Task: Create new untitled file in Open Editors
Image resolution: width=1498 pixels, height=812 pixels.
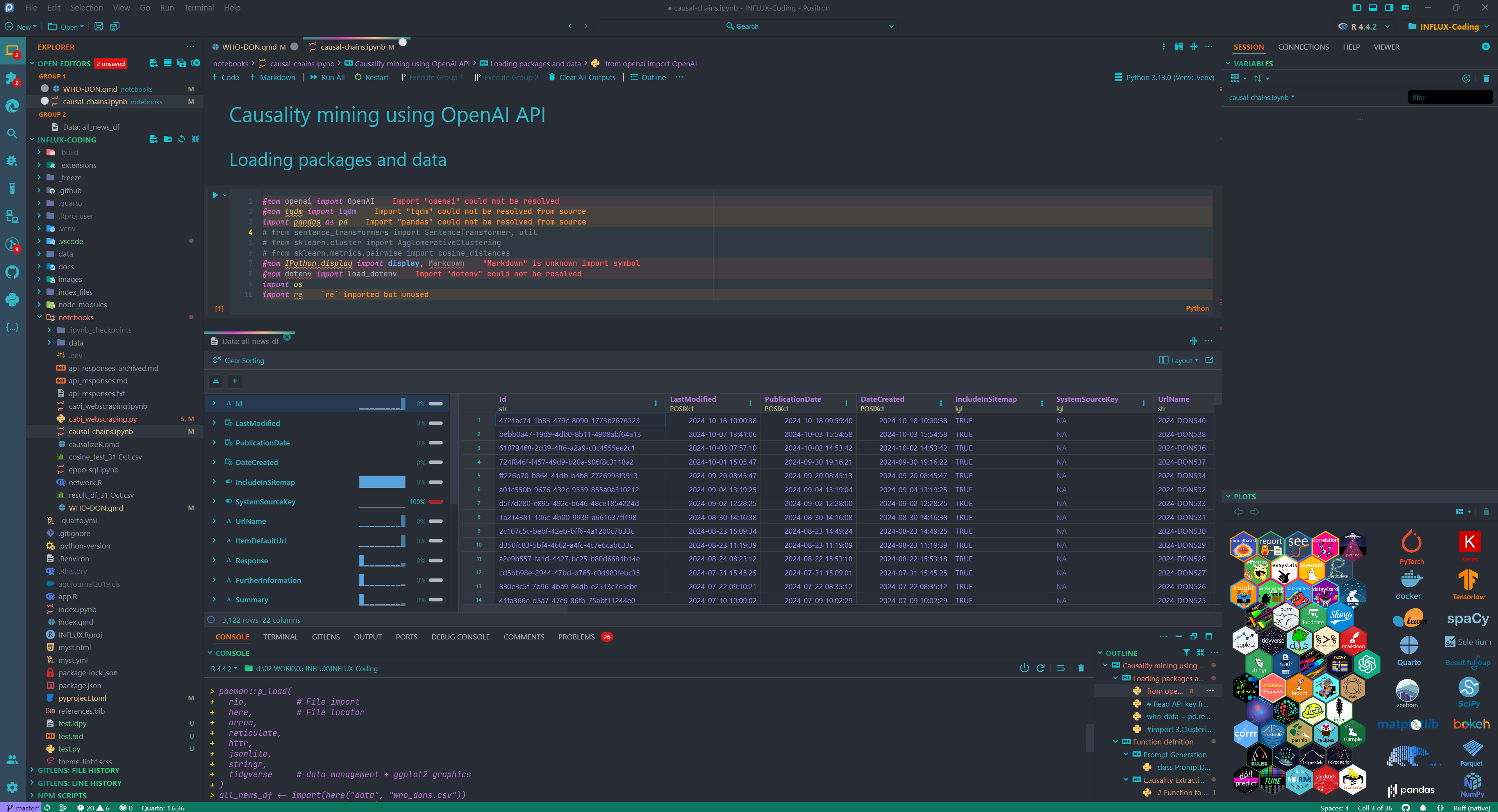Action: point(154,63)
